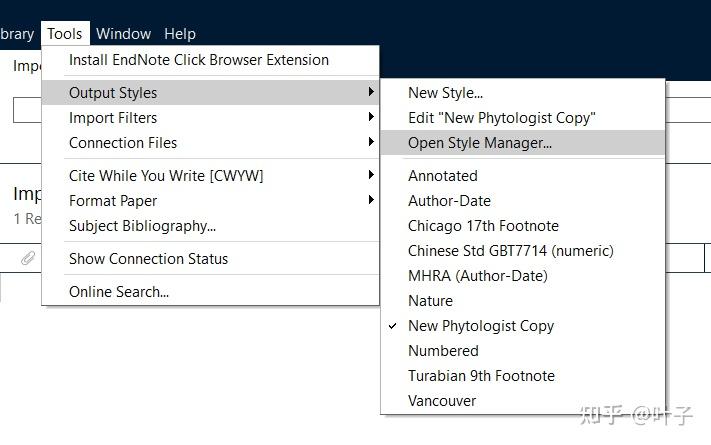Image resolution: width=711 pixels, height=445 pixels.
Task: Click the paperclip attachment column icon
Action: (28, 258)
